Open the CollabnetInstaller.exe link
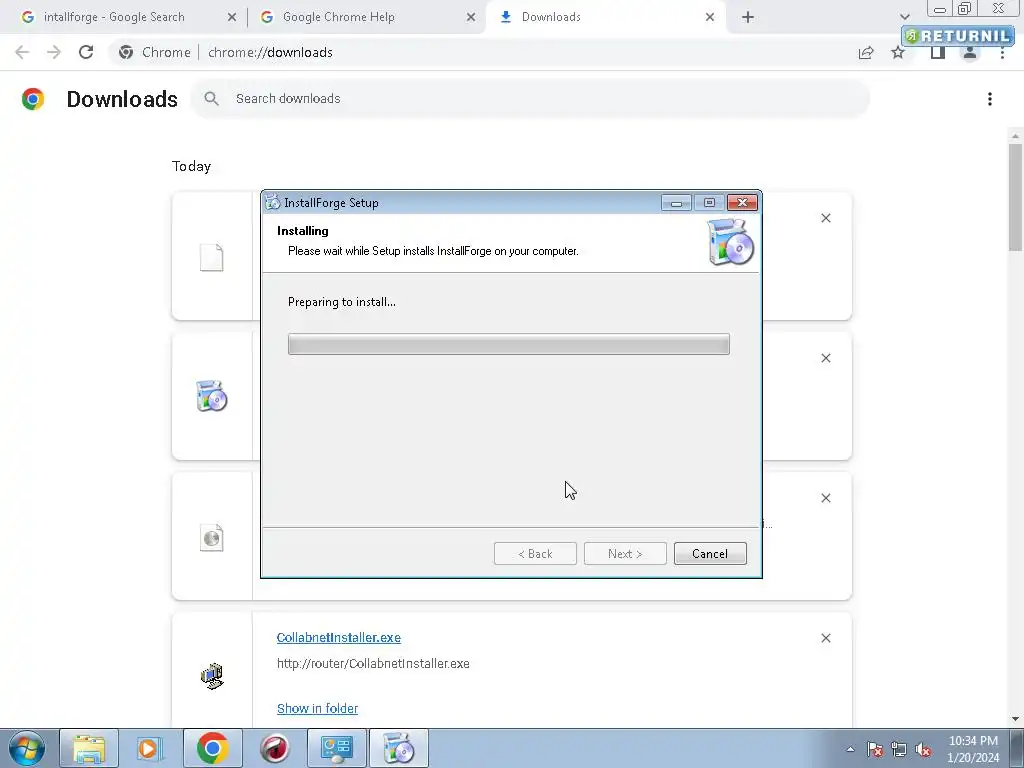 338,637
